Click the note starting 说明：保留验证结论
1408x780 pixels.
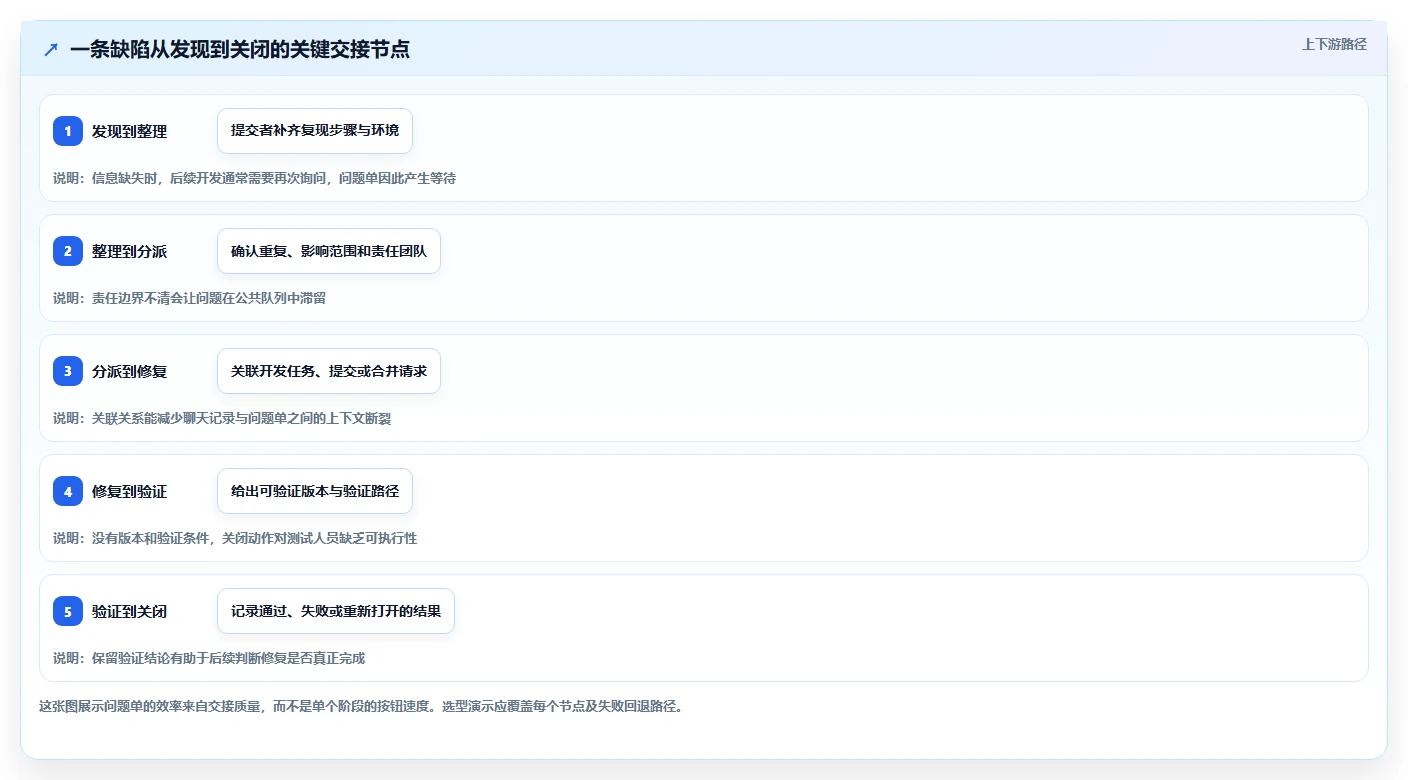pyautogui.click(x=209, y=658)
